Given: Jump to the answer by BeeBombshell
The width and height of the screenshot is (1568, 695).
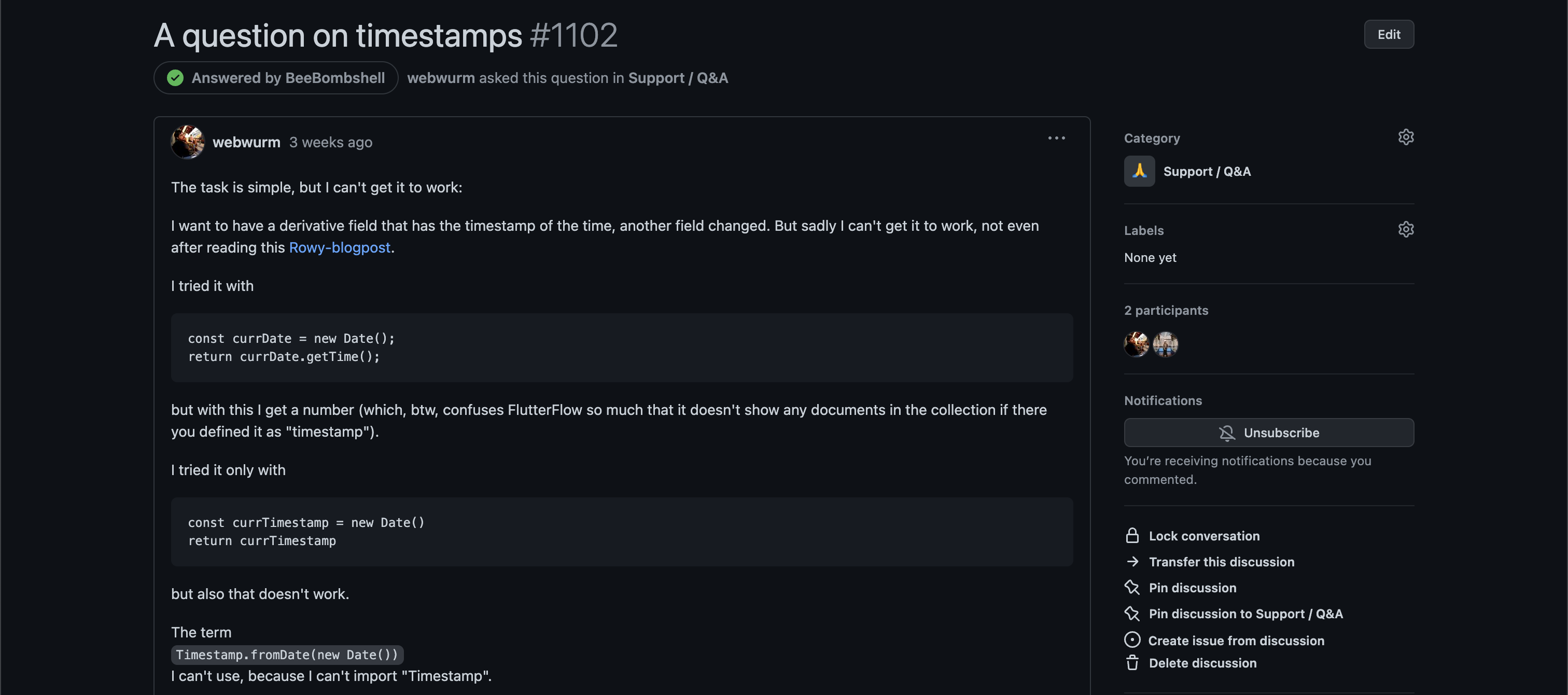Looking at the screenshot, I should coord(276,78).
